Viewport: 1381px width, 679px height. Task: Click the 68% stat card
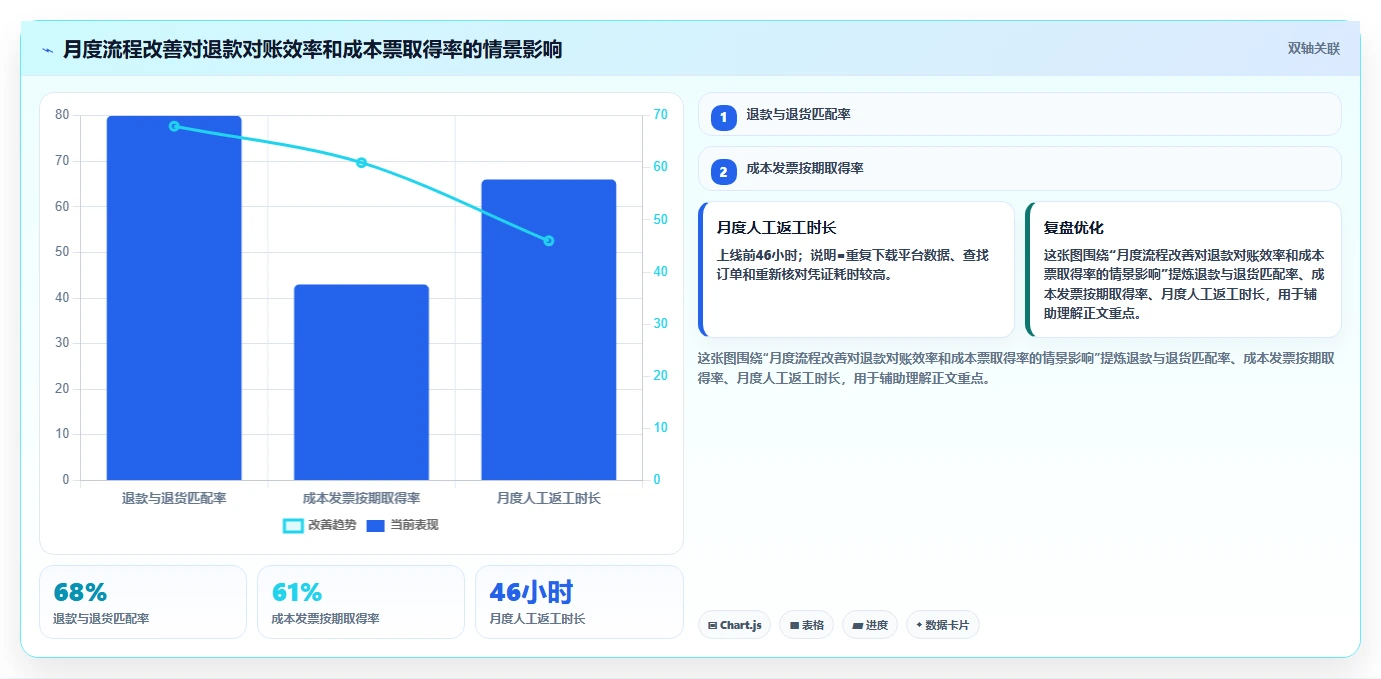[x=143, y=602]
